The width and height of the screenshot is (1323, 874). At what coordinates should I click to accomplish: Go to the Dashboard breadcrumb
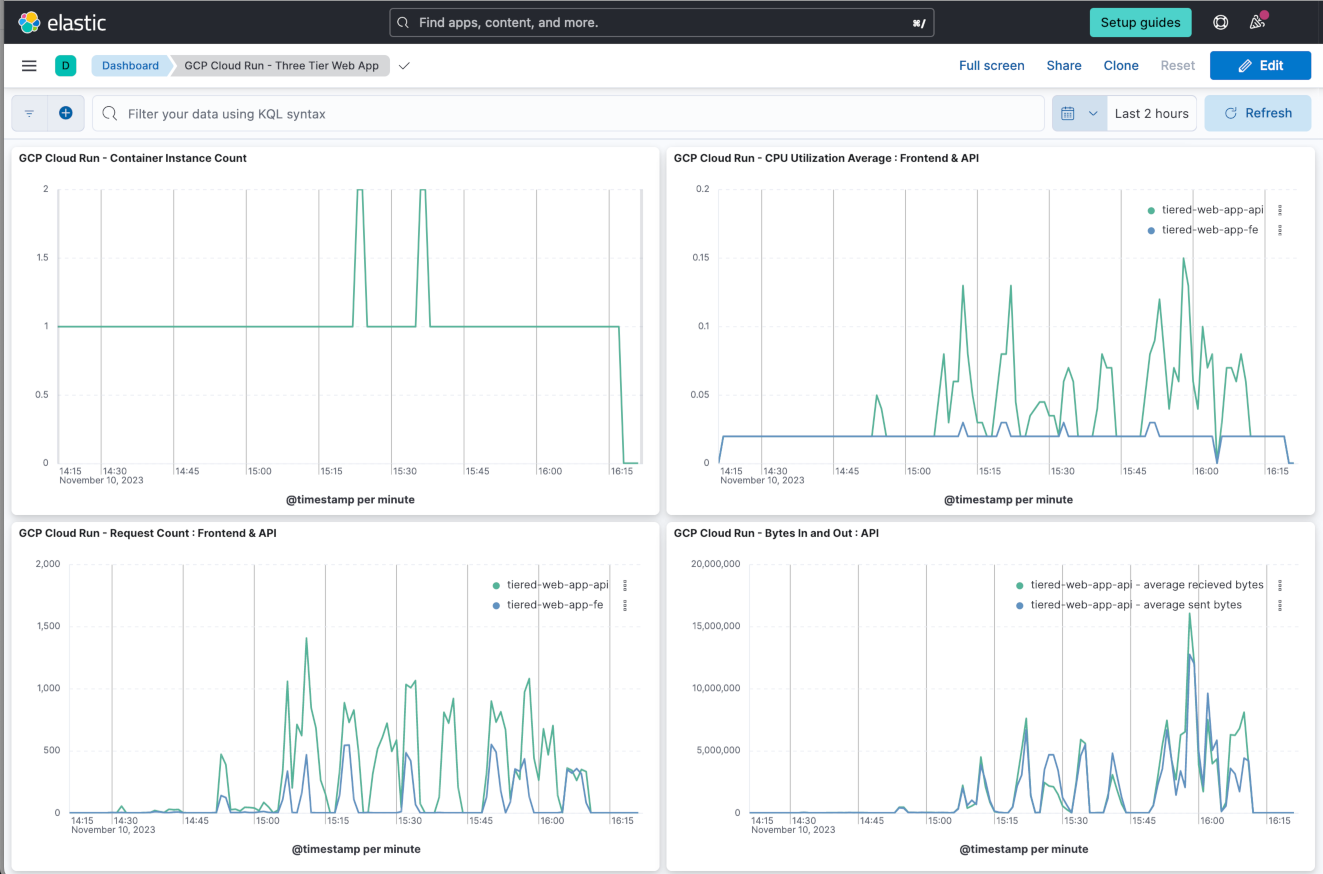(x=130, y=66)
